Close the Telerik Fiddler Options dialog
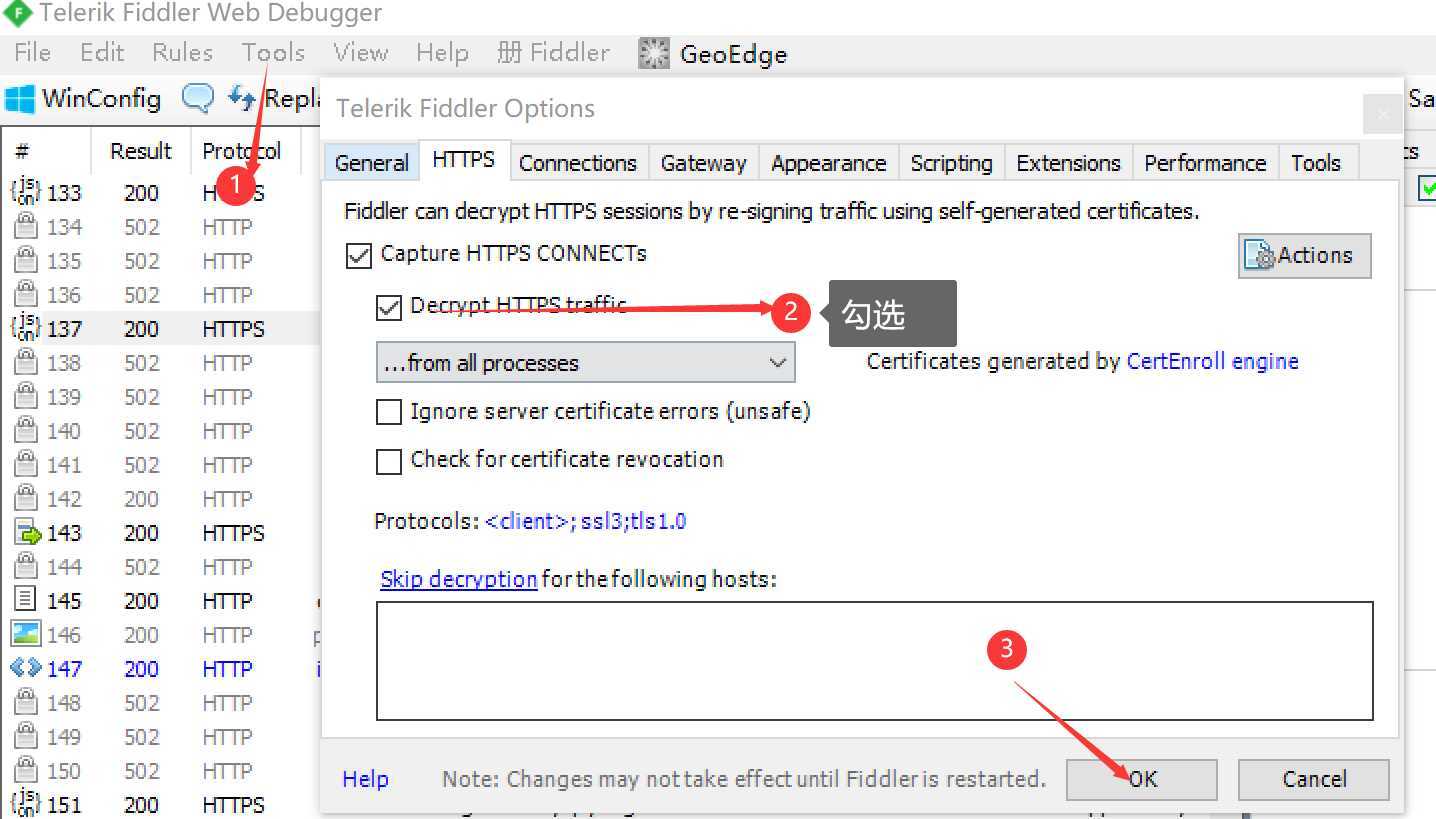Viewport: 1436px width, 819px height. (1383, 115)
